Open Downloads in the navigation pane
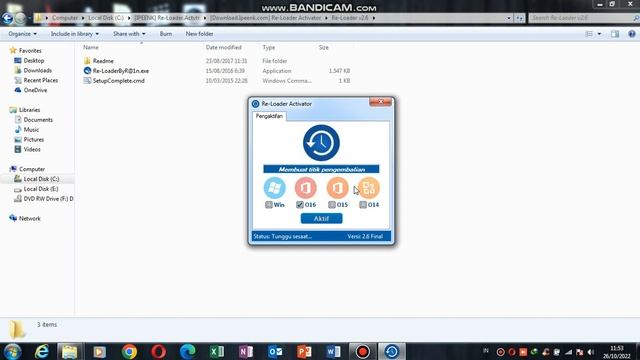This screenshot has height=360, width=640. pos(38,70)
